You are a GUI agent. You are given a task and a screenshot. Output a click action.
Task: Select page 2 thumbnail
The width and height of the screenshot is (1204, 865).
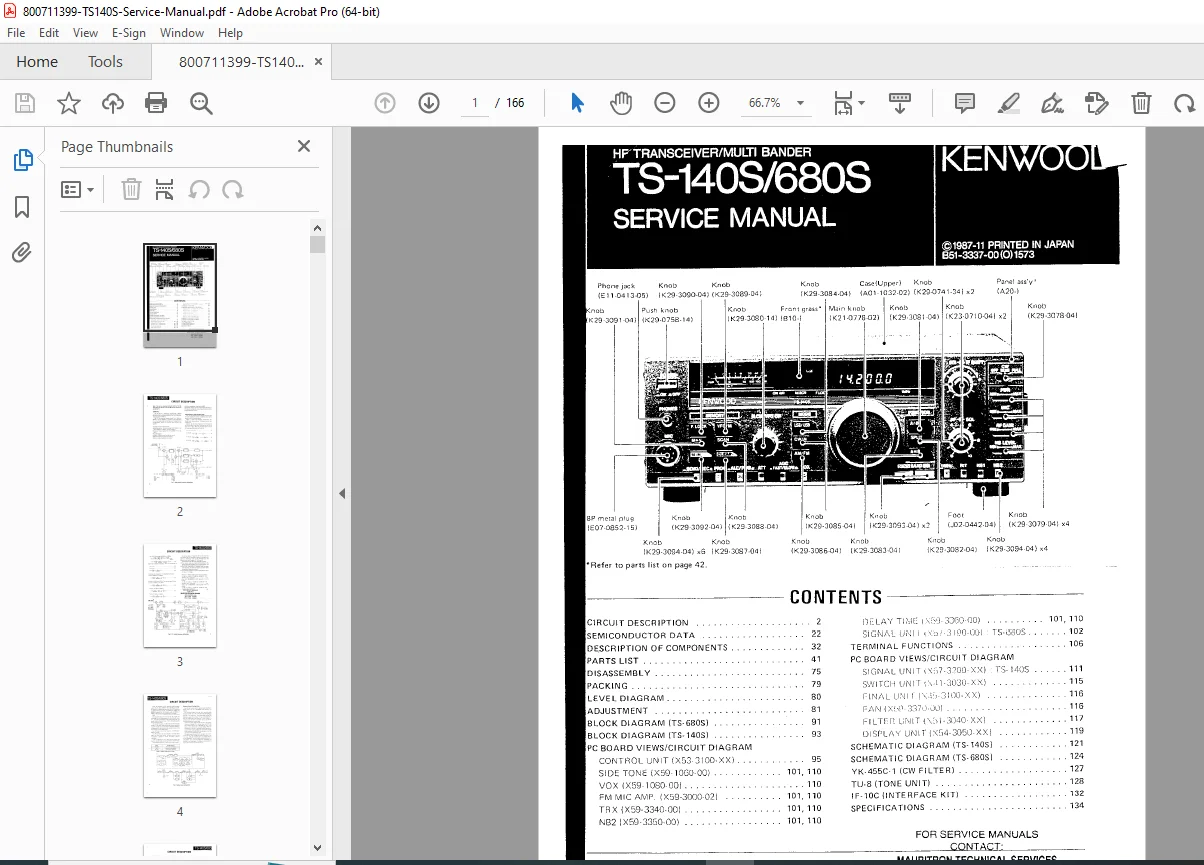click(180, 445)
